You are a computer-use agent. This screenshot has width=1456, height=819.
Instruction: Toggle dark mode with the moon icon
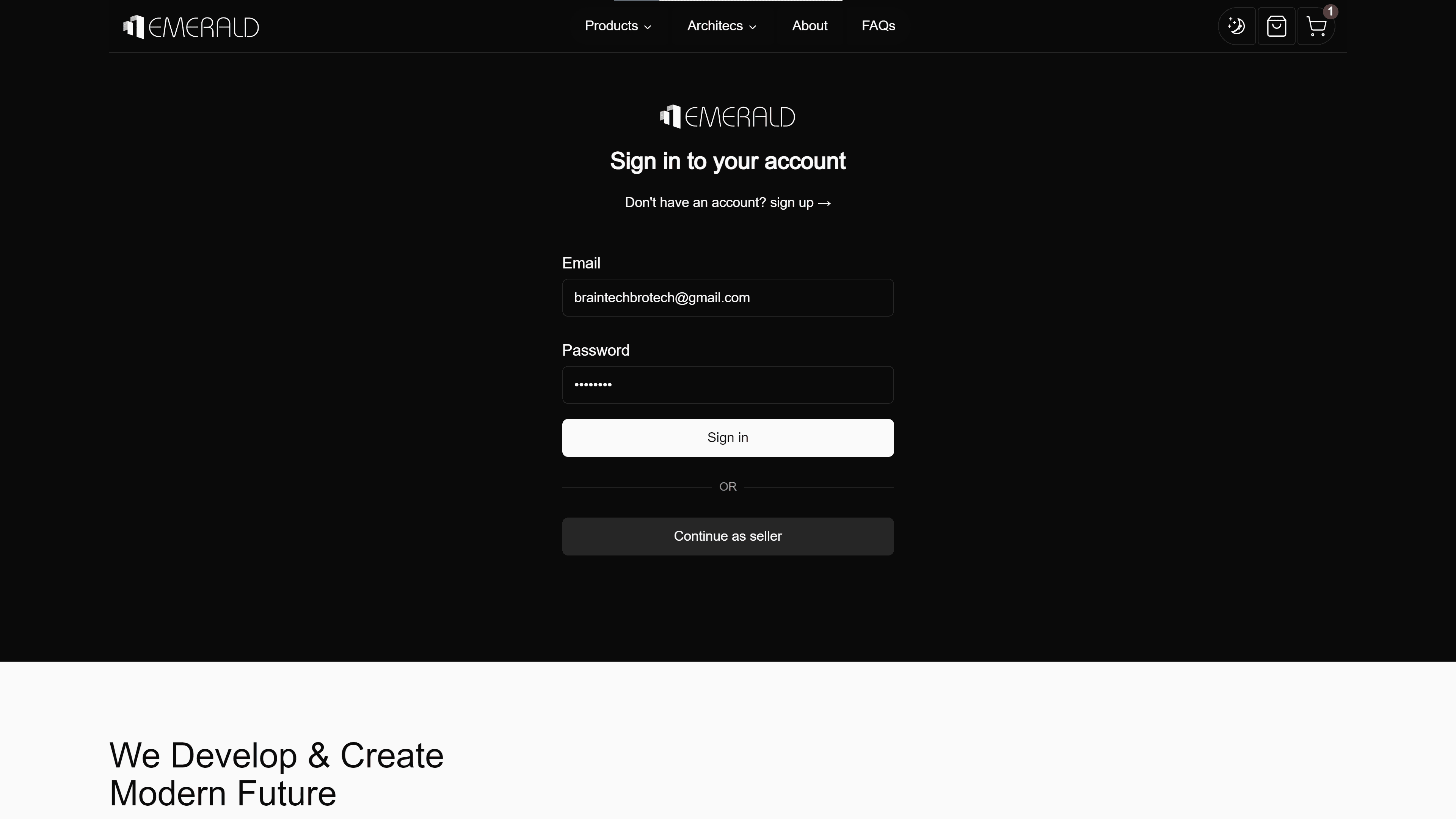[1236, 26]
